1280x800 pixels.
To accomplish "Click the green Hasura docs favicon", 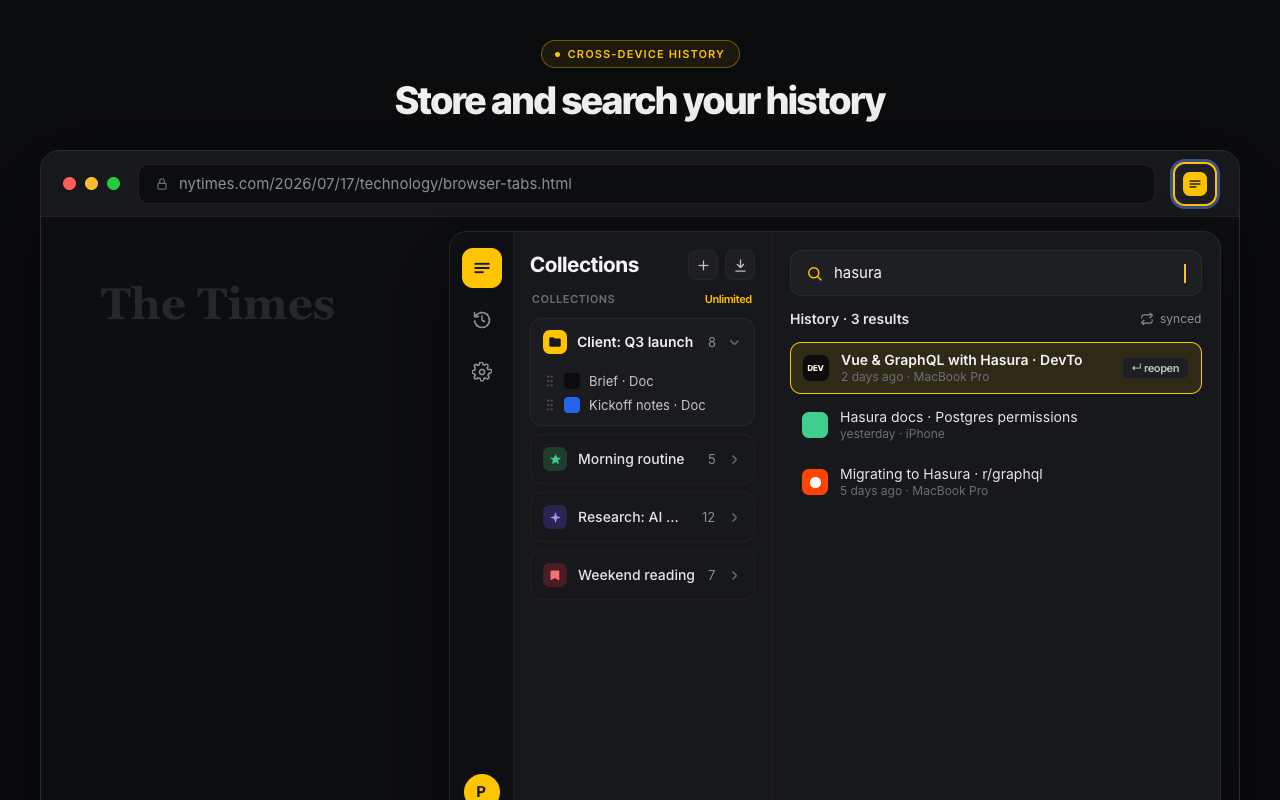I will pyautogui.click(x=815, y=425).
